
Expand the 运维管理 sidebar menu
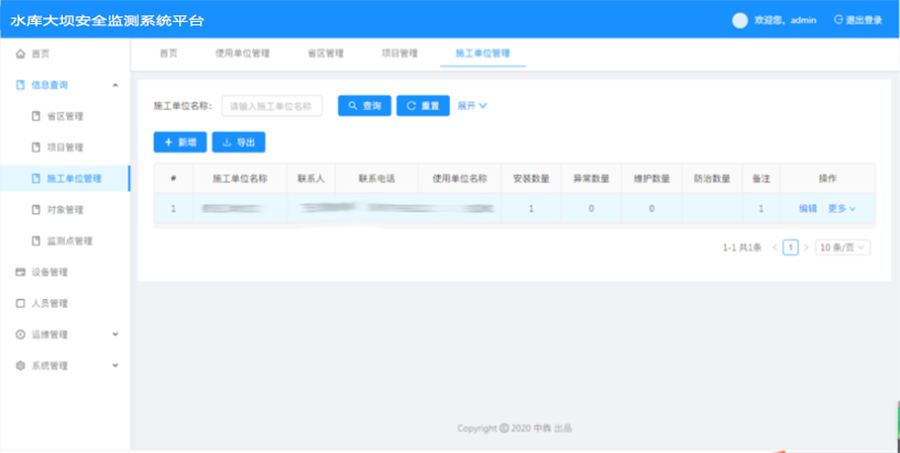coord(115,334)
